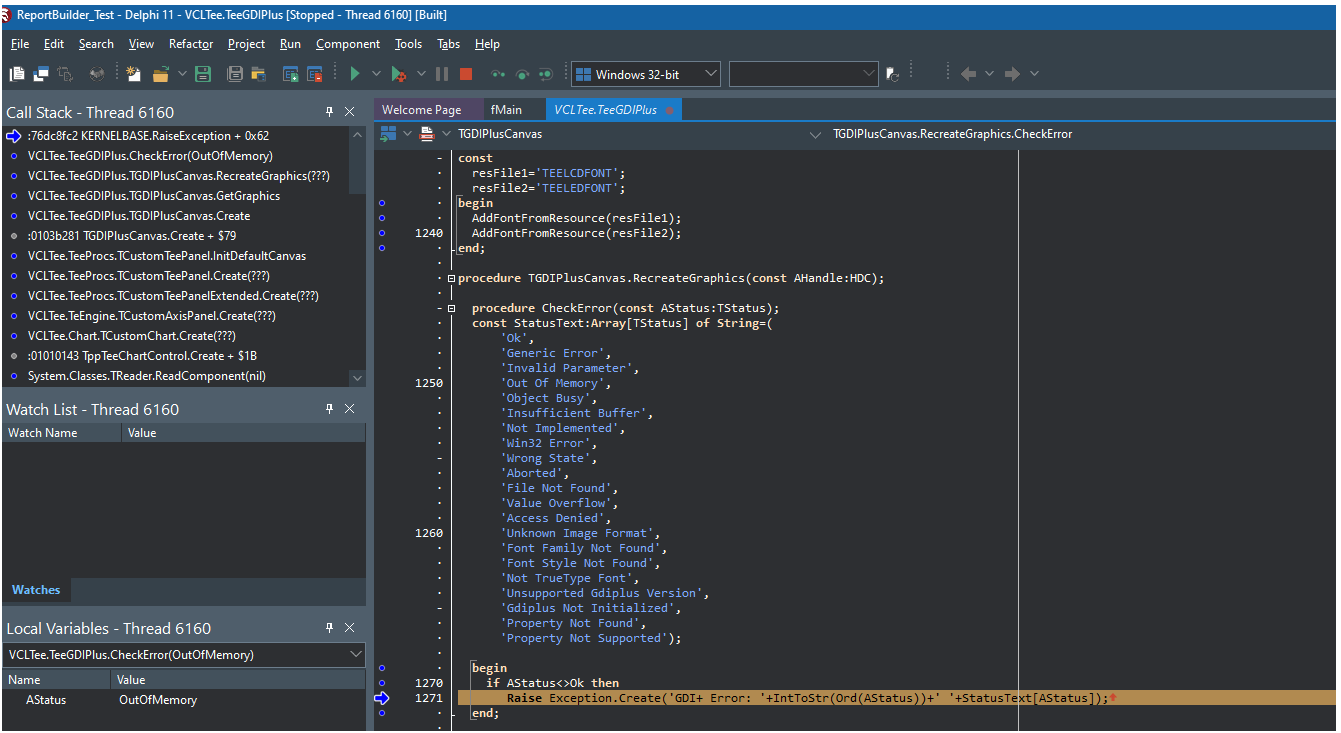Open the Component menu
The image size is (1341, 733).
click(x=348, y=44)
